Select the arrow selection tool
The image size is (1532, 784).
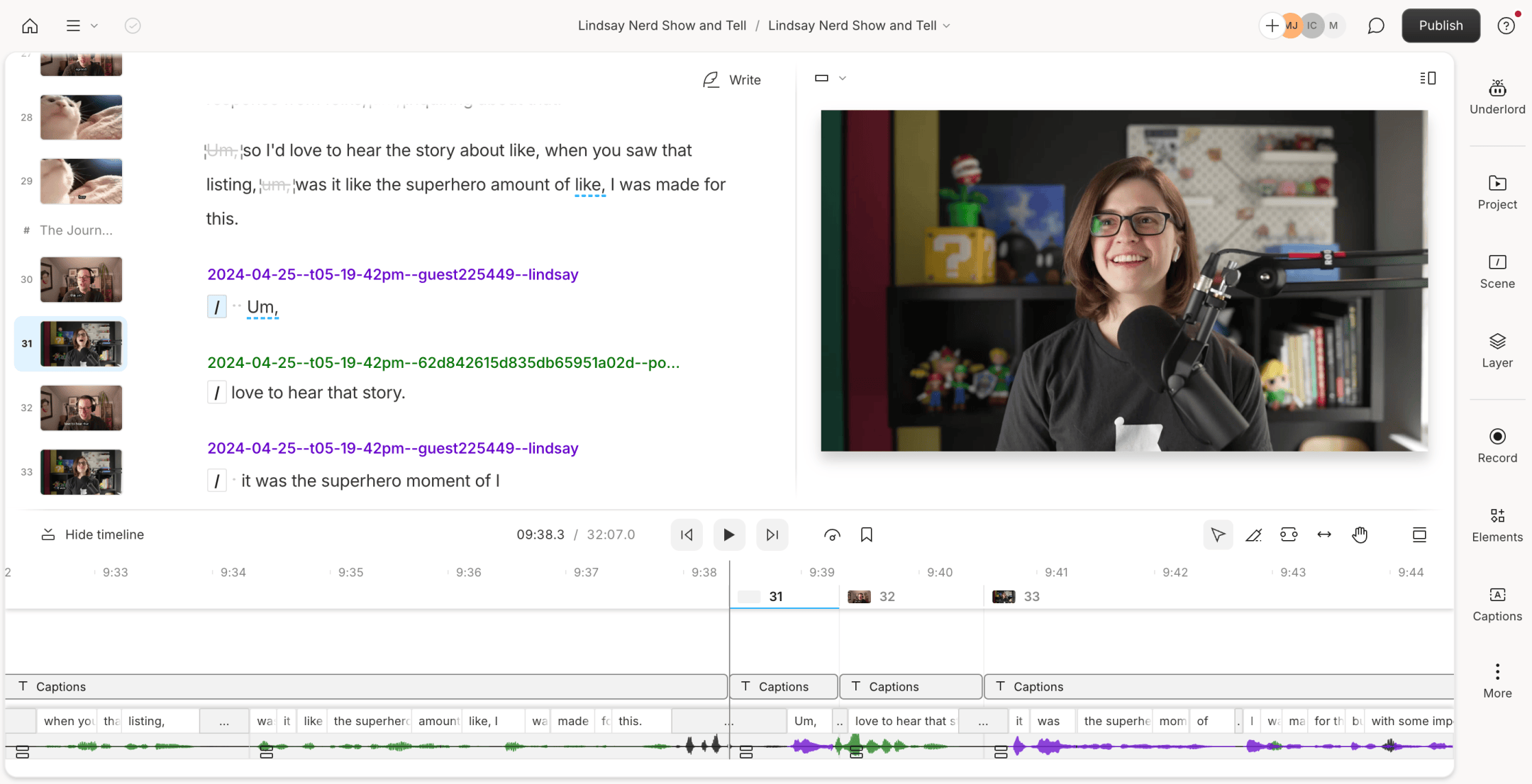coord(1218,534)
